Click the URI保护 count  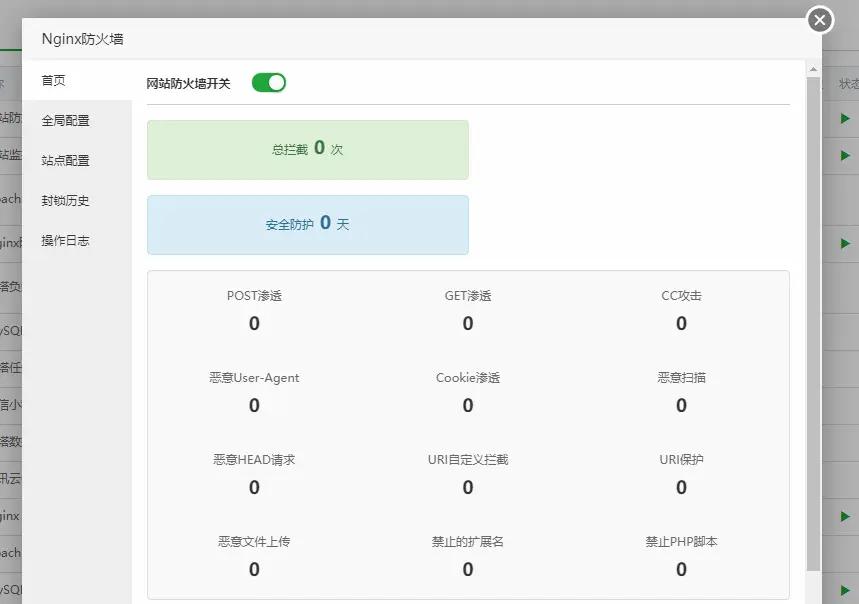tap(681, 487)
